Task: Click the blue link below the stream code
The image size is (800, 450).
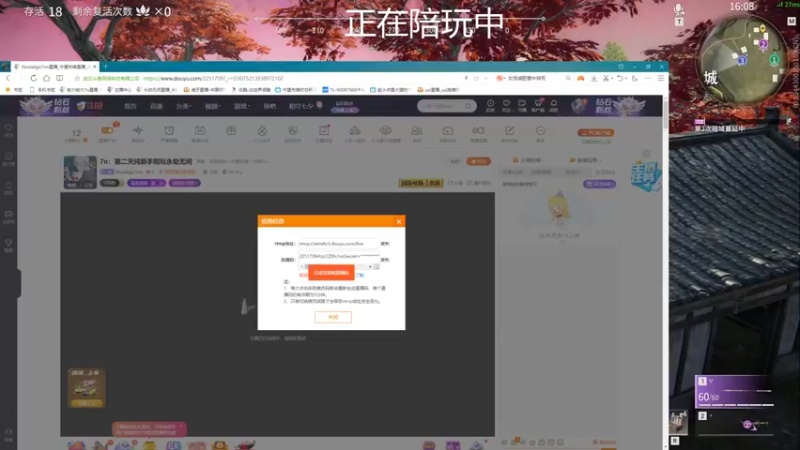Action: (x=360, y=276)
